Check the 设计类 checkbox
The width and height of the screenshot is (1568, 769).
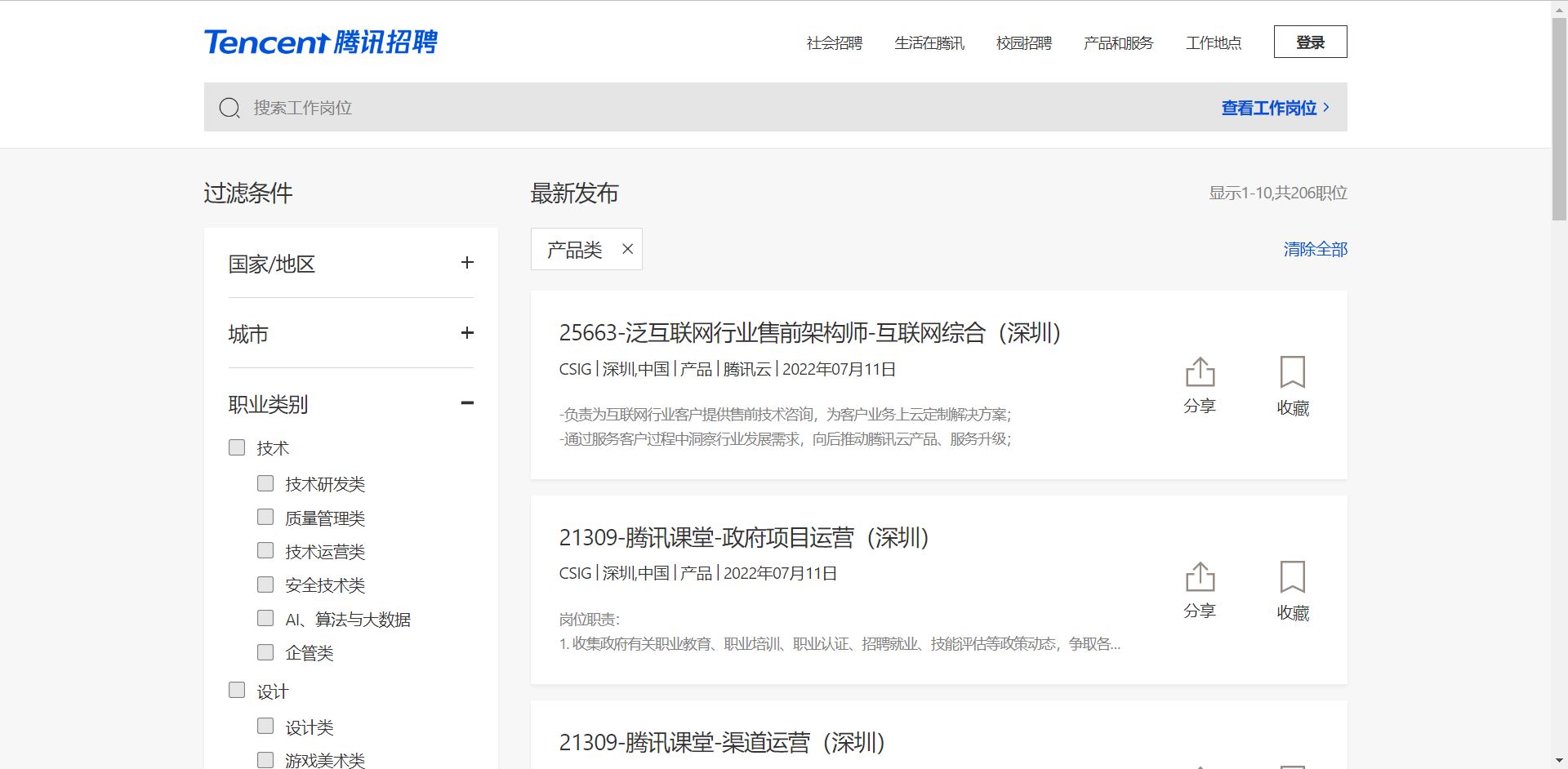pos(265,726)
